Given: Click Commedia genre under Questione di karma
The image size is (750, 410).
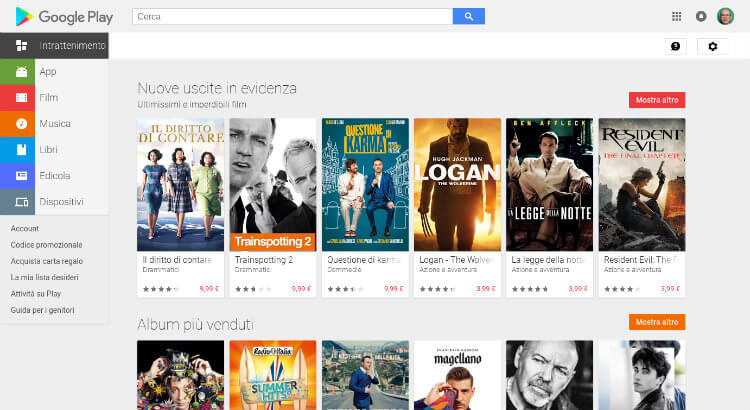Looking at the screenshot, I should [x=344, y=270].
